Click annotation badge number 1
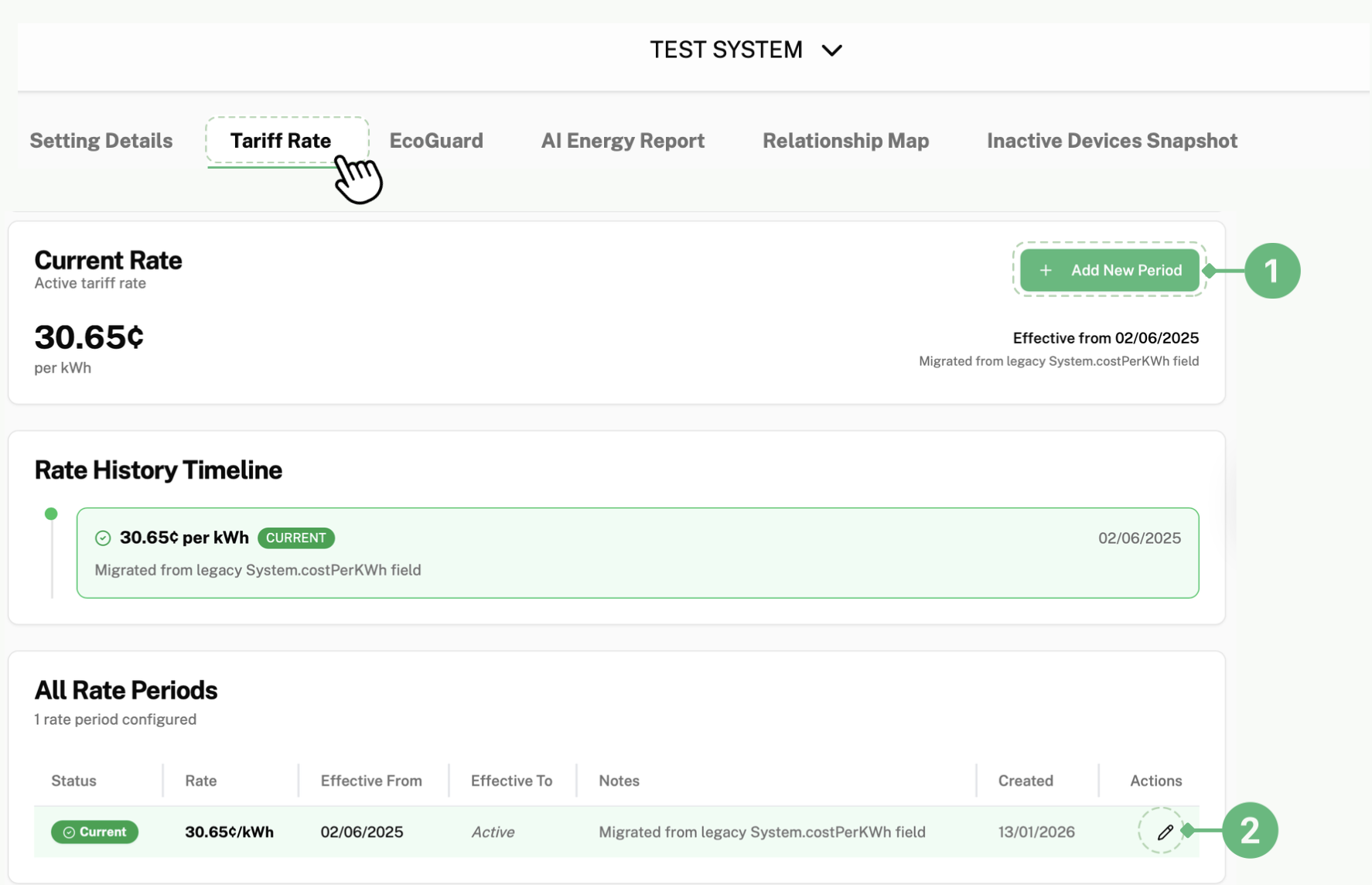 [1271, 271]
